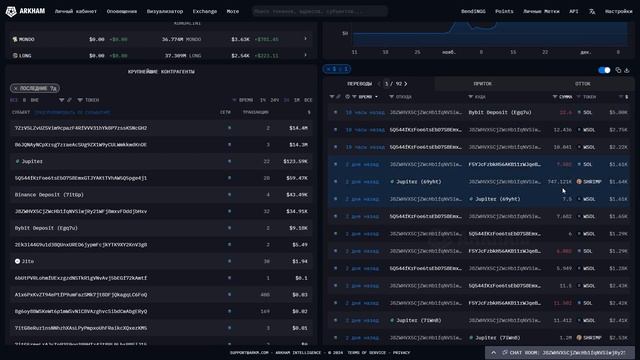Open Личные Метки page
The width and height of the screenshot is (640, 360).
(541, 11)
